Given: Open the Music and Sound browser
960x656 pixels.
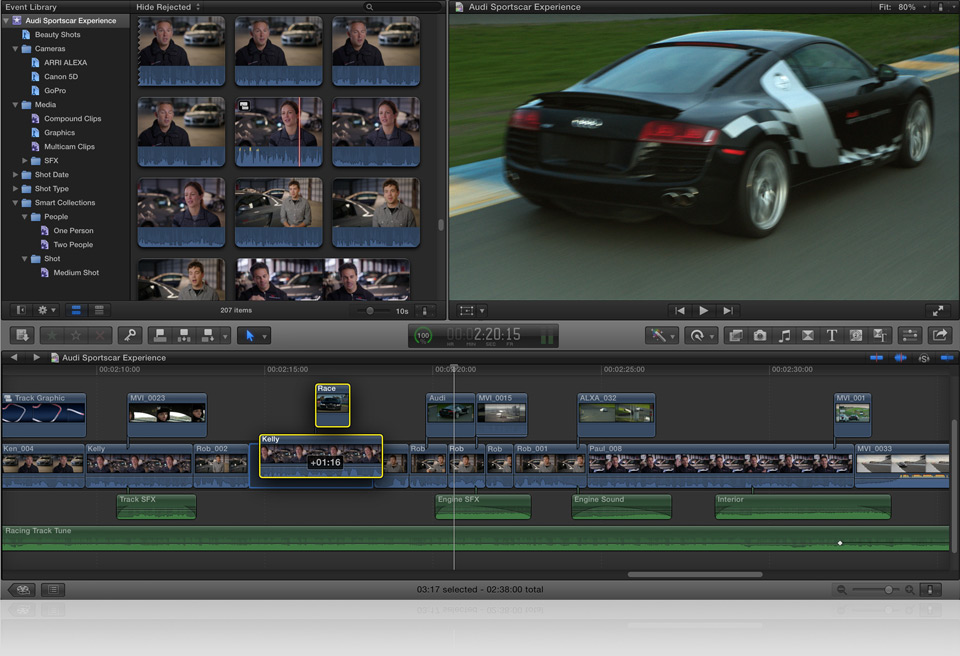Looking at the screenshot, I should 784,336.
